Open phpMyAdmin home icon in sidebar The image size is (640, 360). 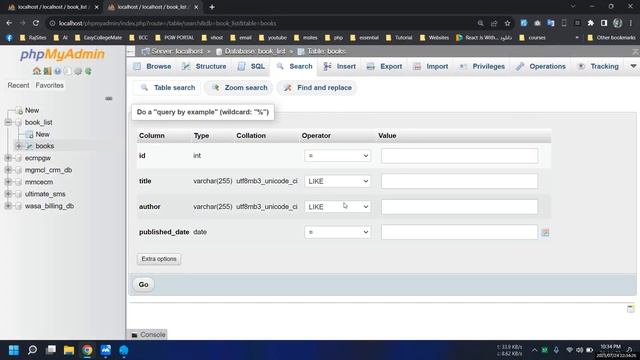click(x=37, y=71)
